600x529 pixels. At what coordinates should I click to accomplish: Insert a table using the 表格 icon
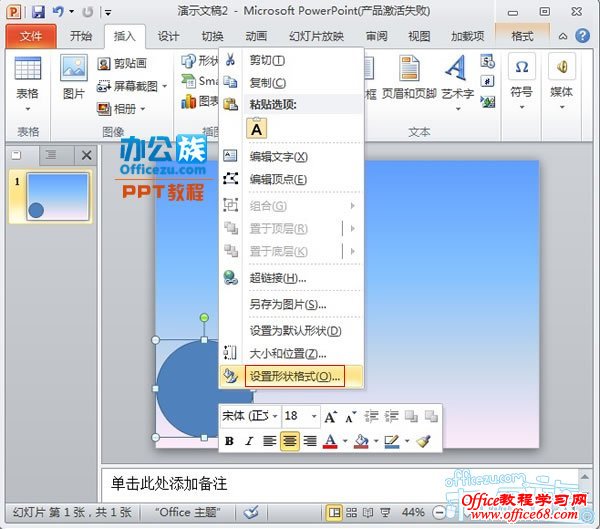(28, 79)
